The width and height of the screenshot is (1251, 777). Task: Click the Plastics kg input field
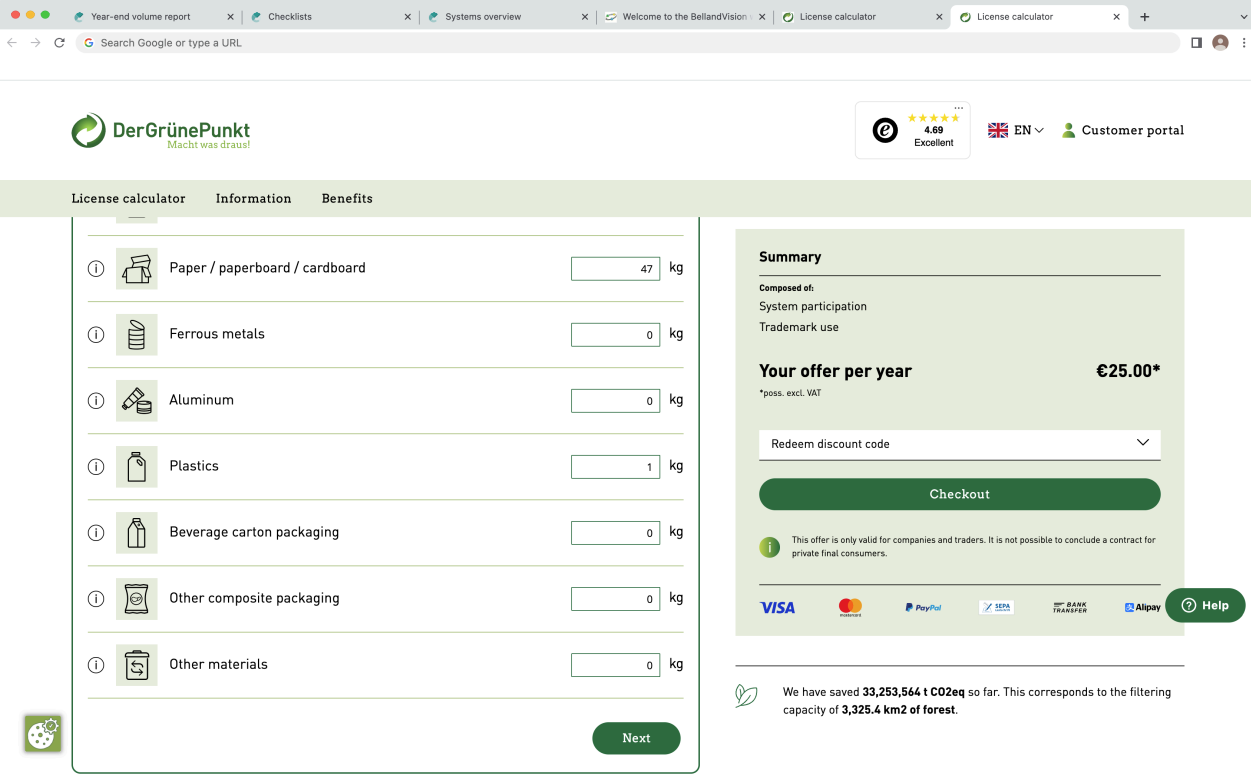(x=615, y=467)
